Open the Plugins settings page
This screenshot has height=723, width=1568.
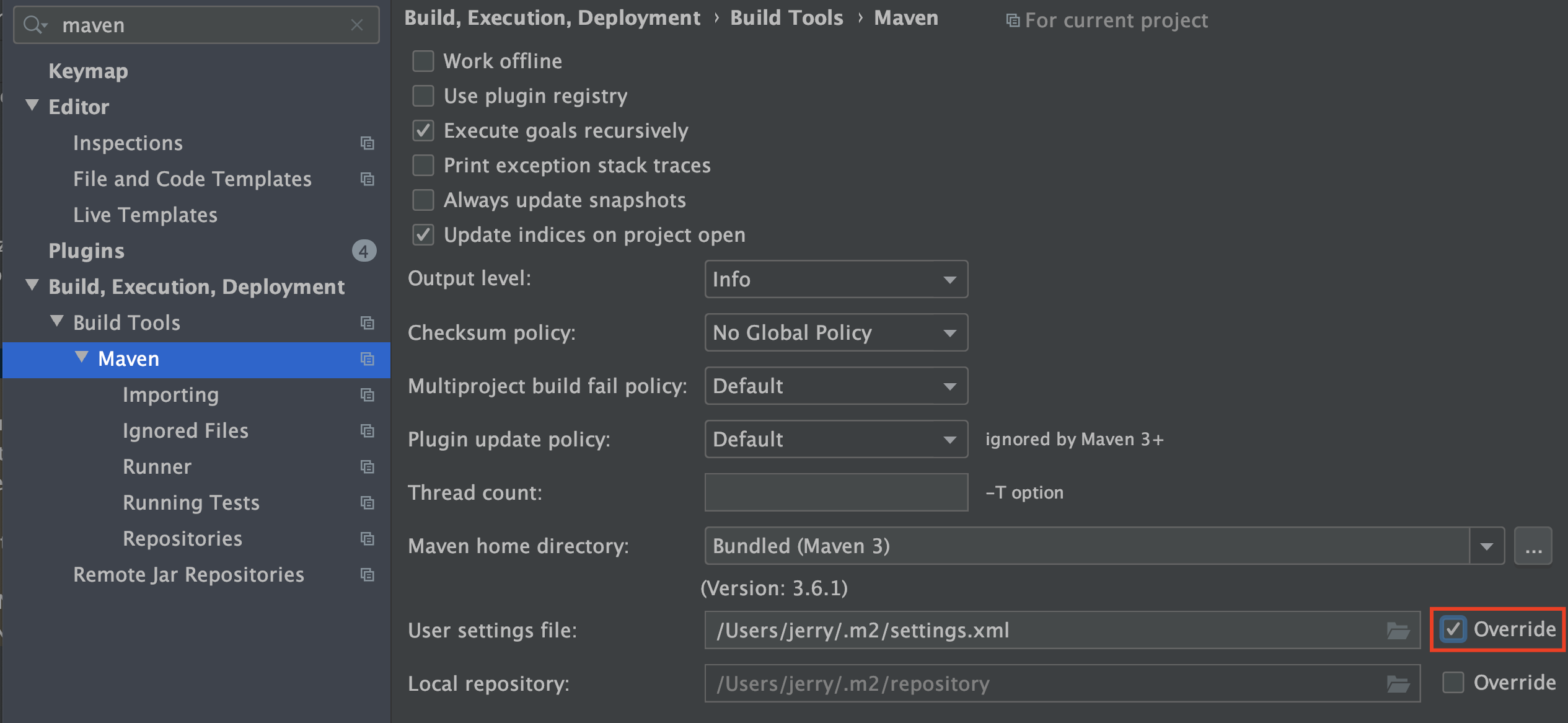coord(87,251)
